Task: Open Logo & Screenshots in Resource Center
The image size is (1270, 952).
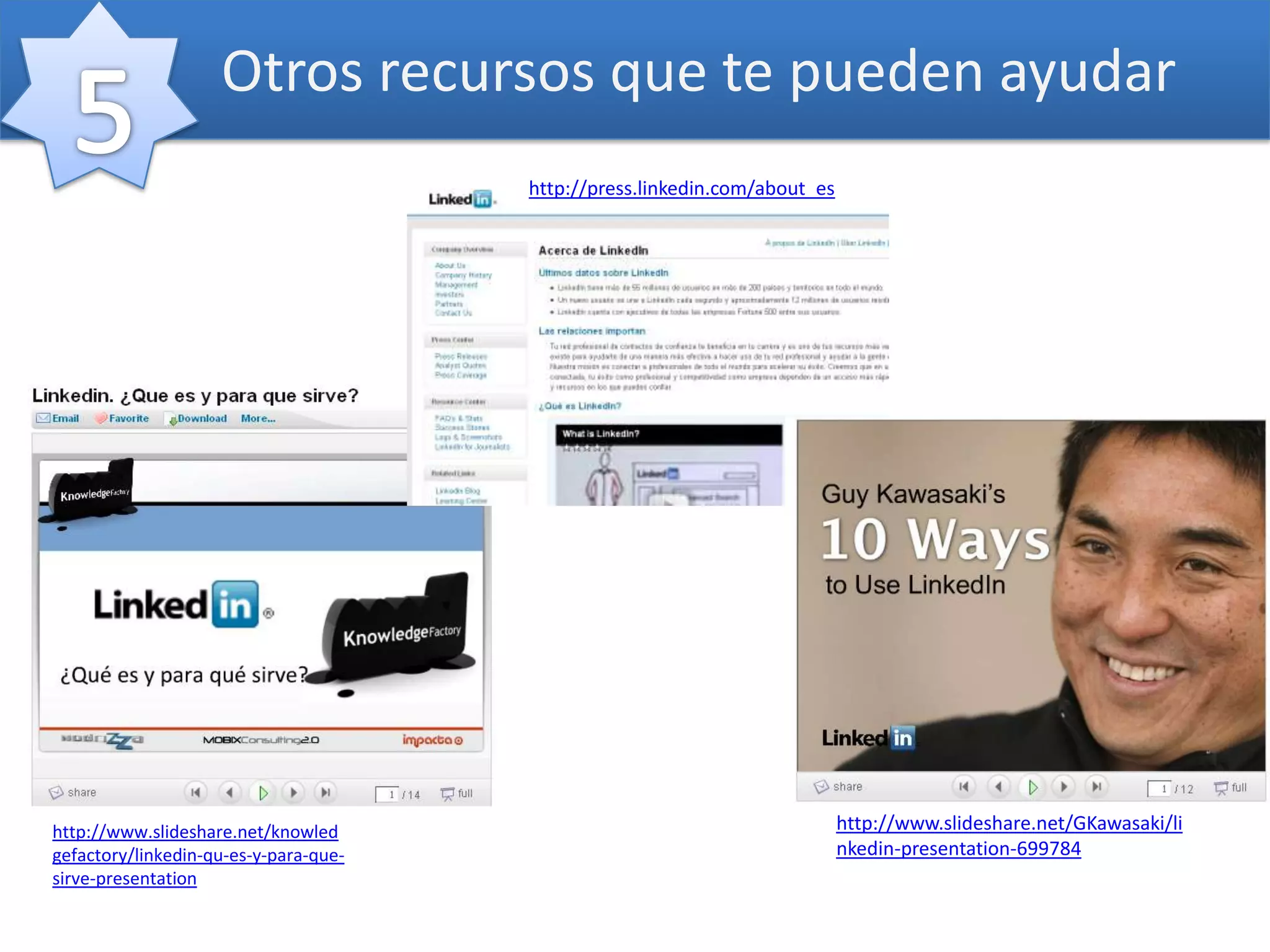Action: point(468,437)
